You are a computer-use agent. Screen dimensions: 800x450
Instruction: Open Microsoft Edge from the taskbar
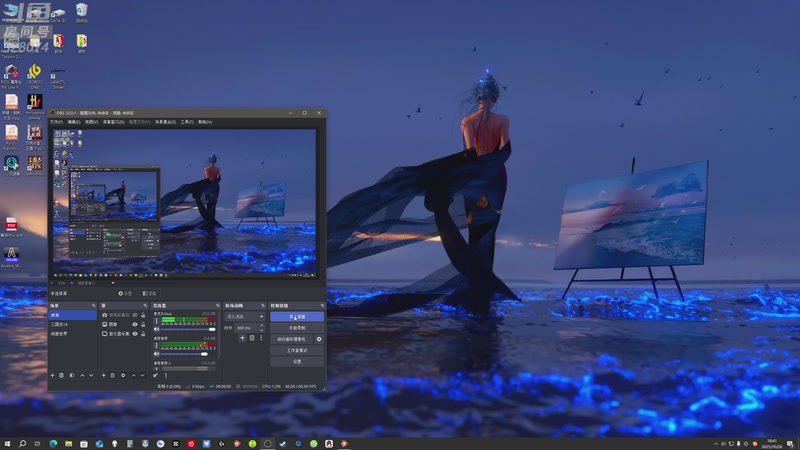pyautogui.click(x=53, y=444)
